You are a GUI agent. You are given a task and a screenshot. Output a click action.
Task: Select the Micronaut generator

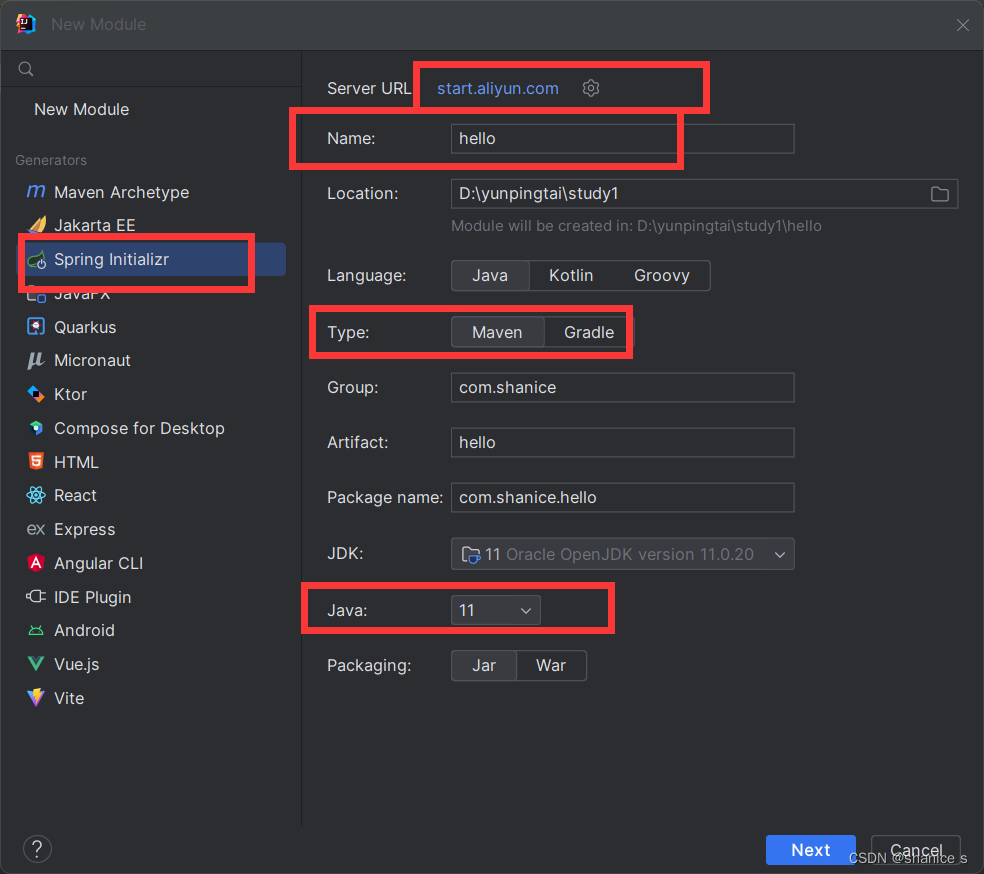[92, 361]
